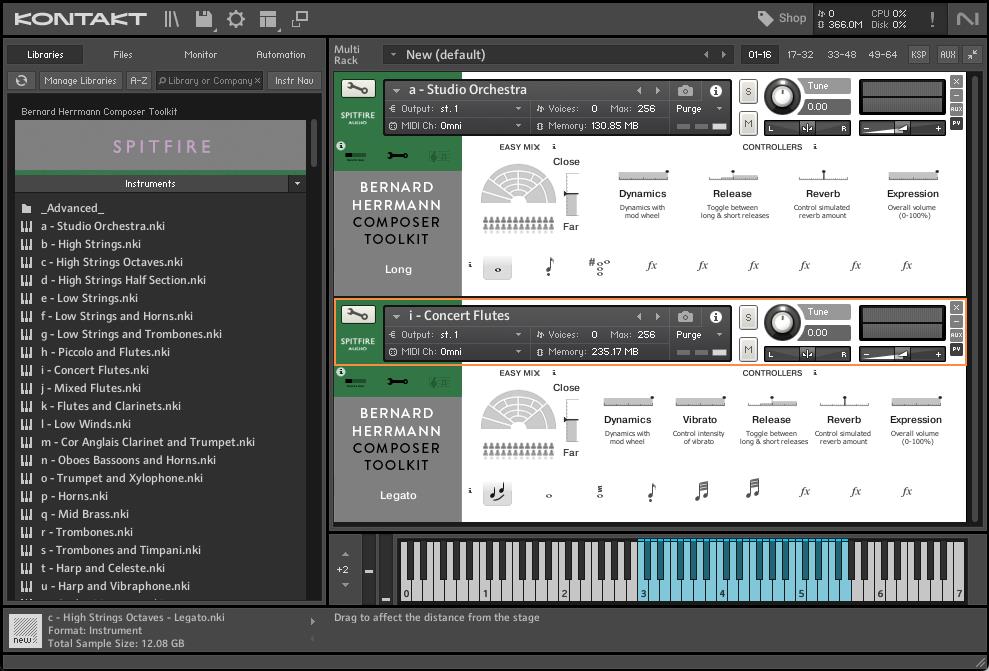Switch to the Files tab
This screenshot has height=671, width=989.
122,55
